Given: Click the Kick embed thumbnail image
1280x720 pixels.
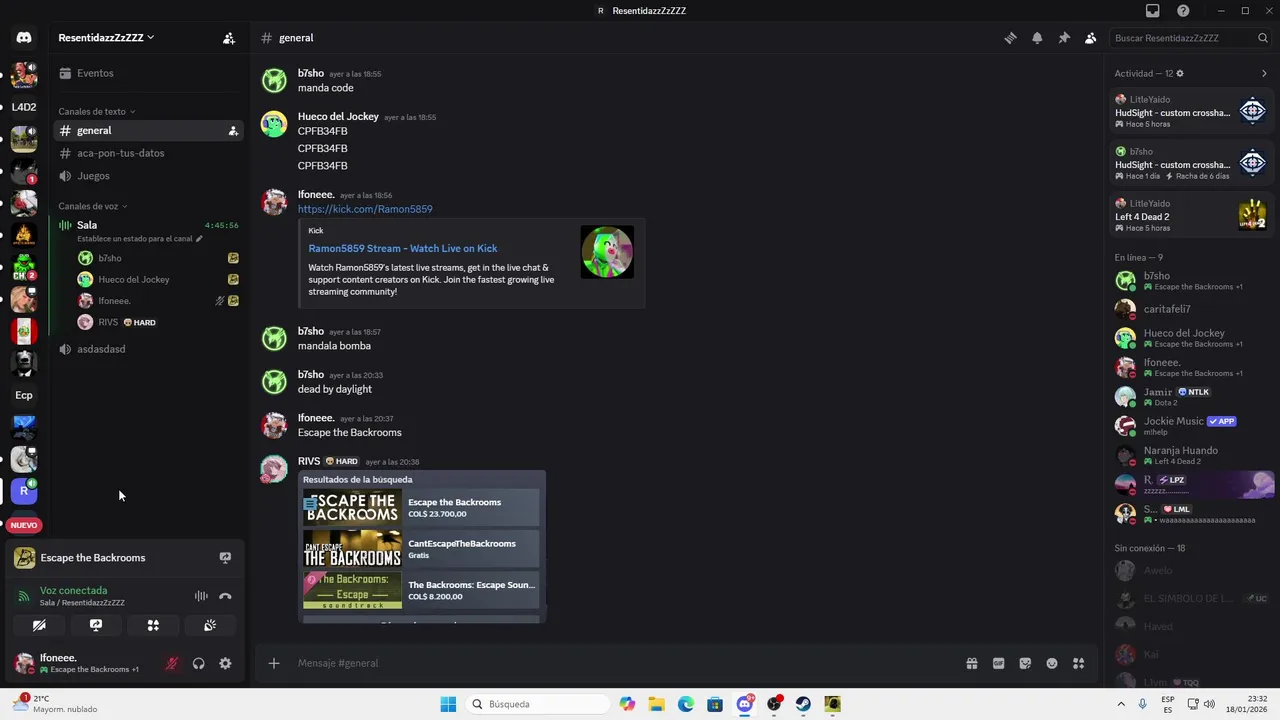Looking at the screenshot, I should coord(607,252).
